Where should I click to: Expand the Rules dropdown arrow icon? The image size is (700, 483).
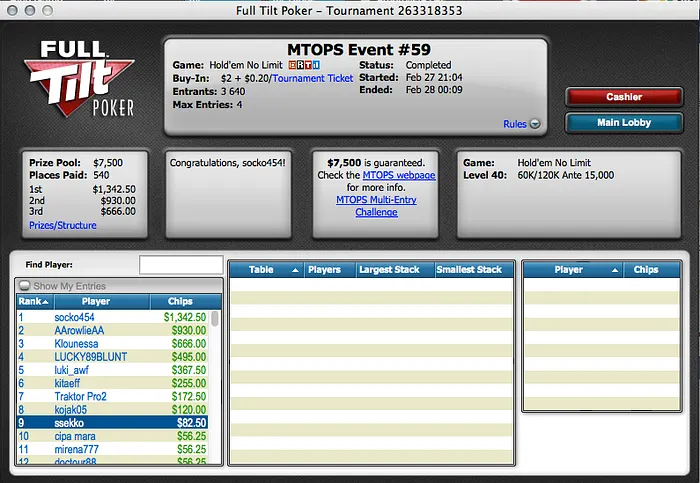click(535, 124)
